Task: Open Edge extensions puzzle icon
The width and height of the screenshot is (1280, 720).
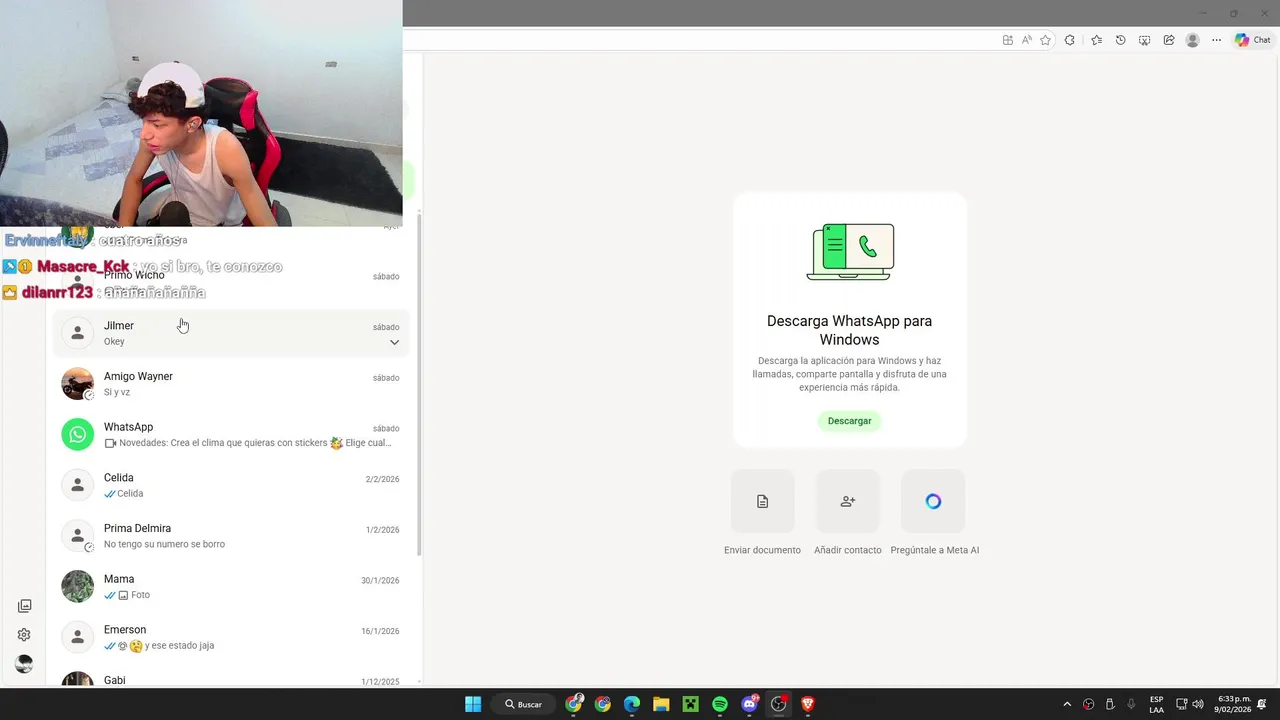Action: tap(1070, 40)
